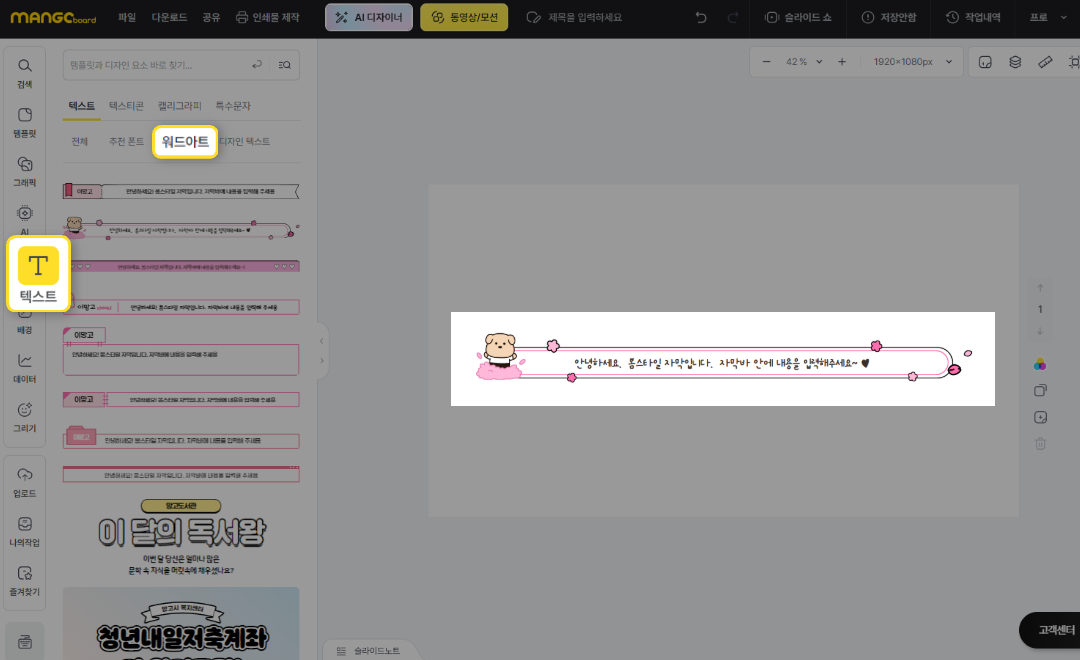Click the page color palette icon
Screen dimensions: 1080x660
point(1040,364)
